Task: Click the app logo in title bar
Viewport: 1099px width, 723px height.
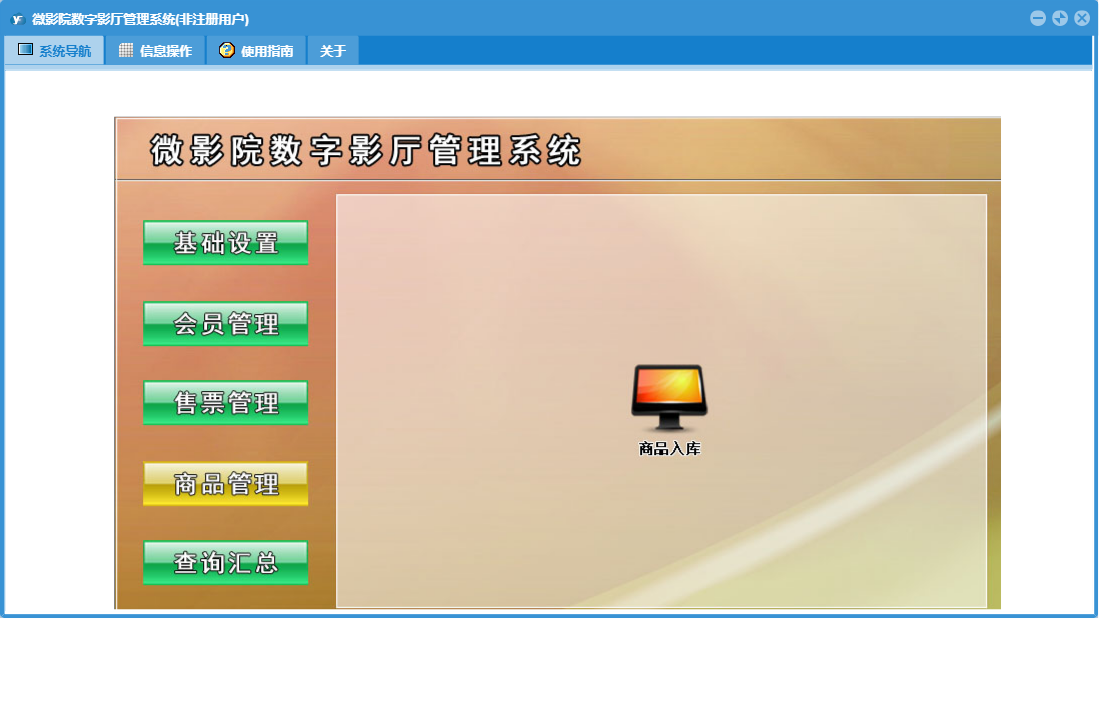Action: pos(18,19)
